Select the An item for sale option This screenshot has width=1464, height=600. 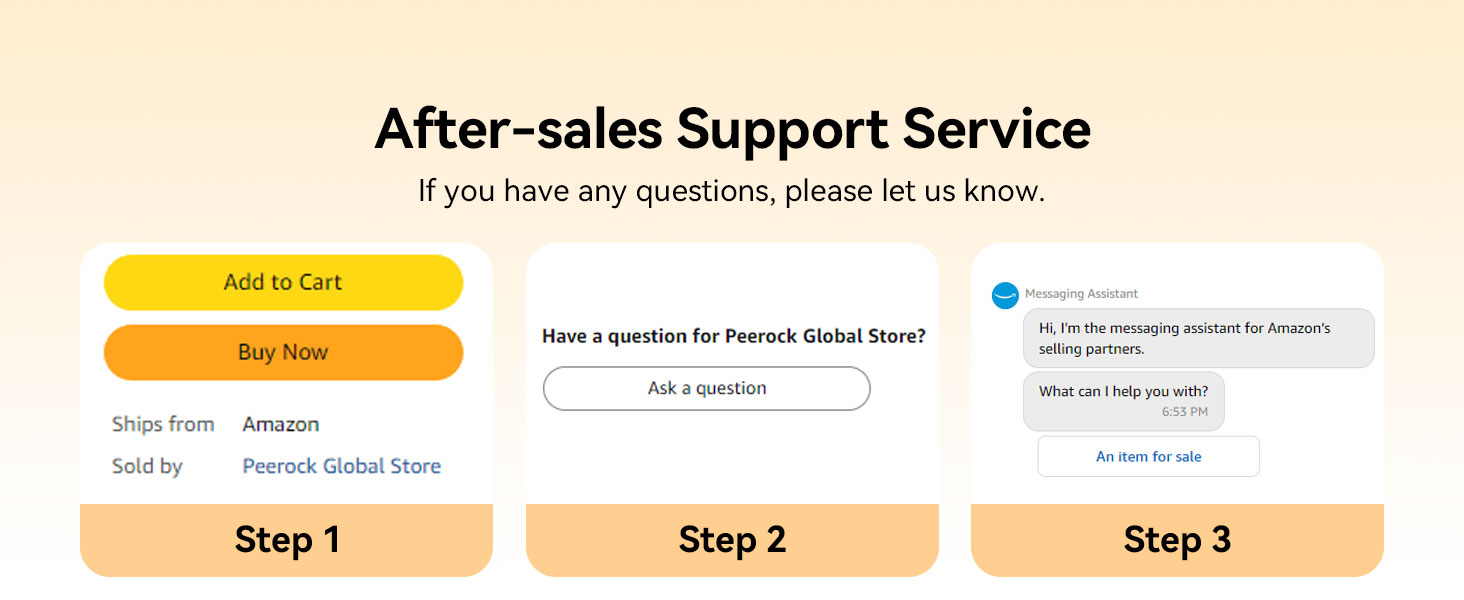pyautogui.click(x=1148, y=456)
